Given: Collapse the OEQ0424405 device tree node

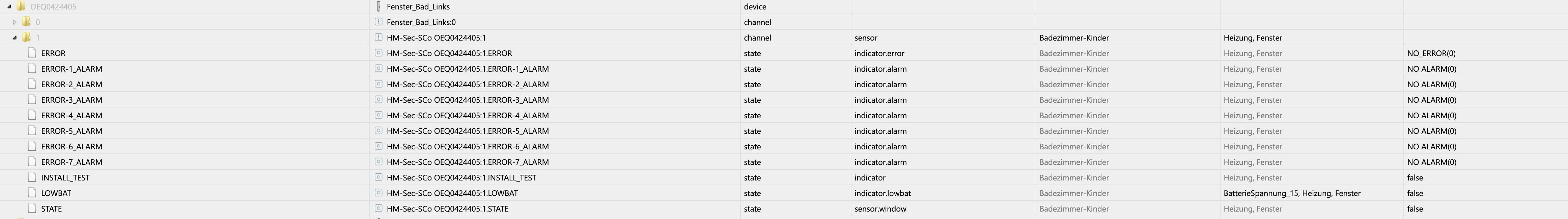Looking at the screenshot, I should click(9, 7).
